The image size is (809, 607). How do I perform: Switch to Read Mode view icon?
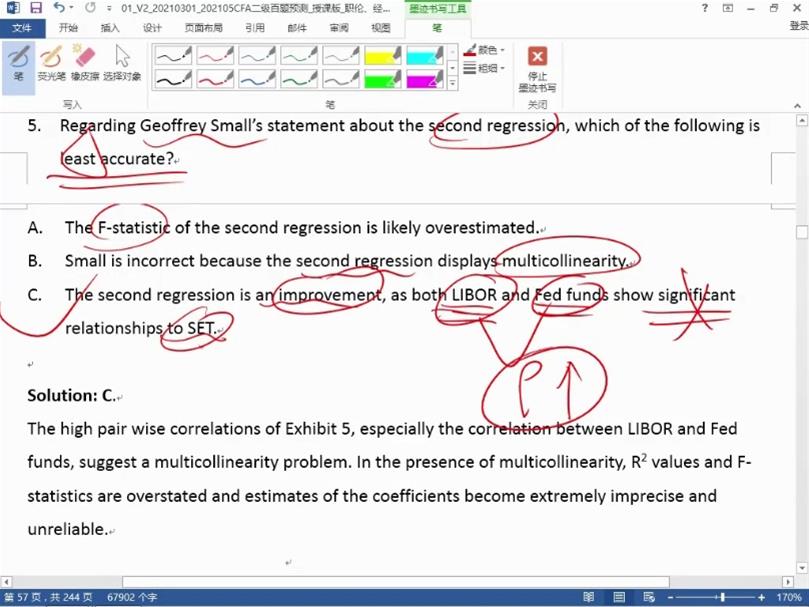click(589, 597)
